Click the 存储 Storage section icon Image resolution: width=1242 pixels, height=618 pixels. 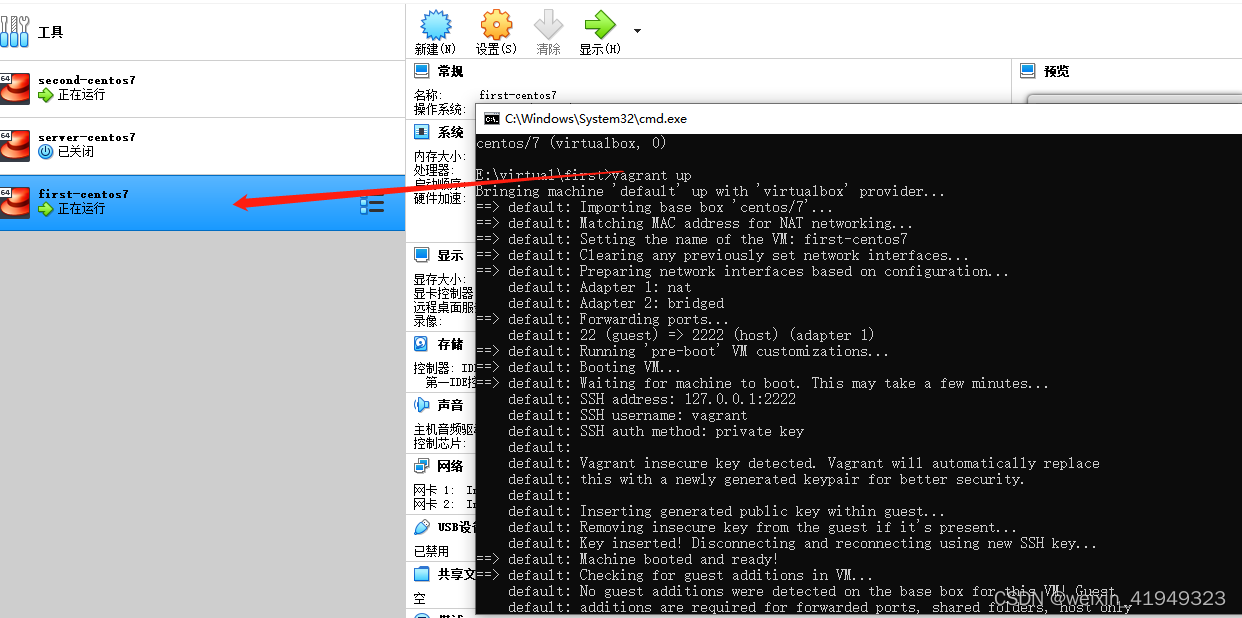coord(421,344)
